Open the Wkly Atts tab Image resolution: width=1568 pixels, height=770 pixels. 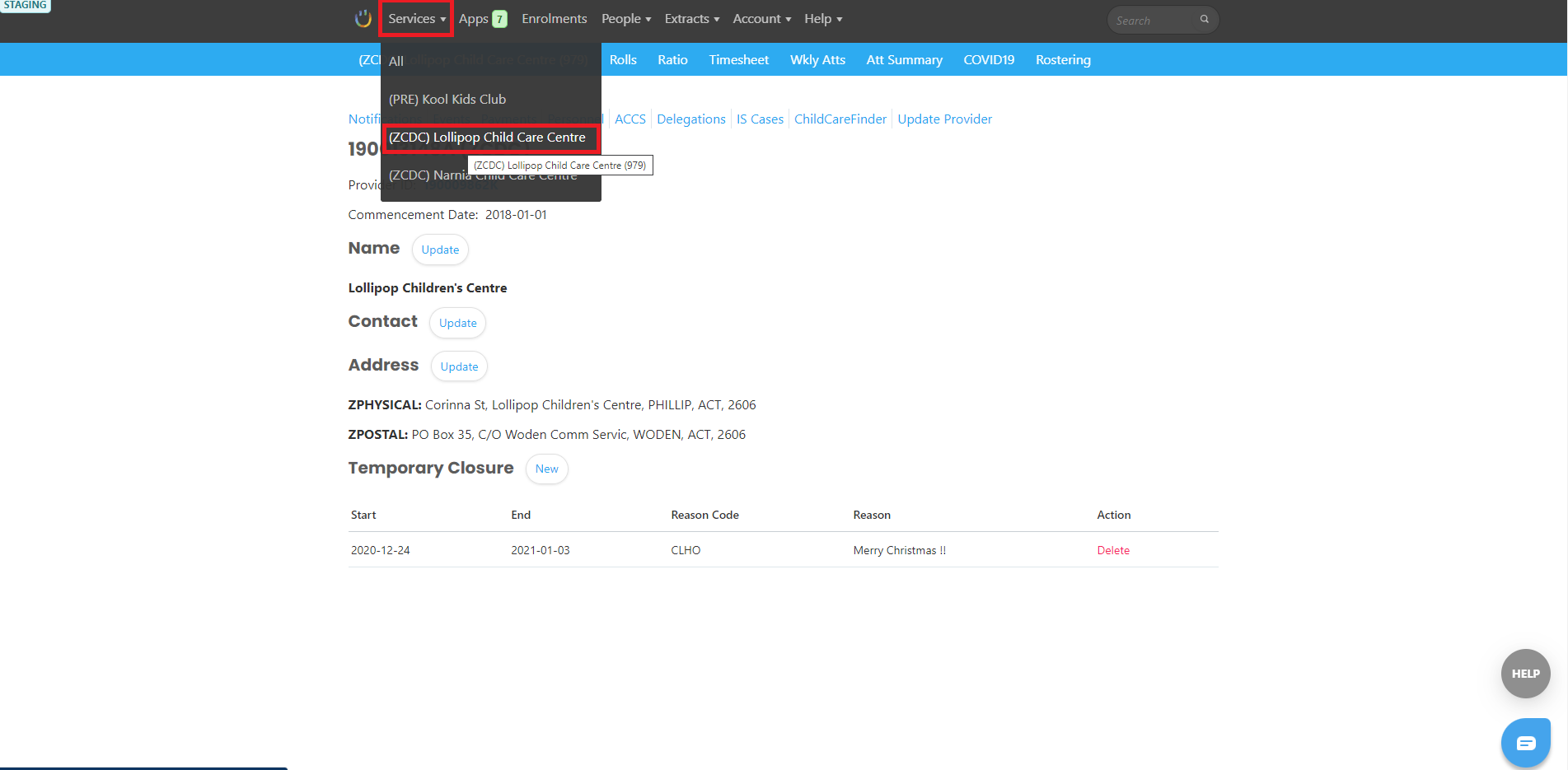pyautogui.click(x=817, y=60)
